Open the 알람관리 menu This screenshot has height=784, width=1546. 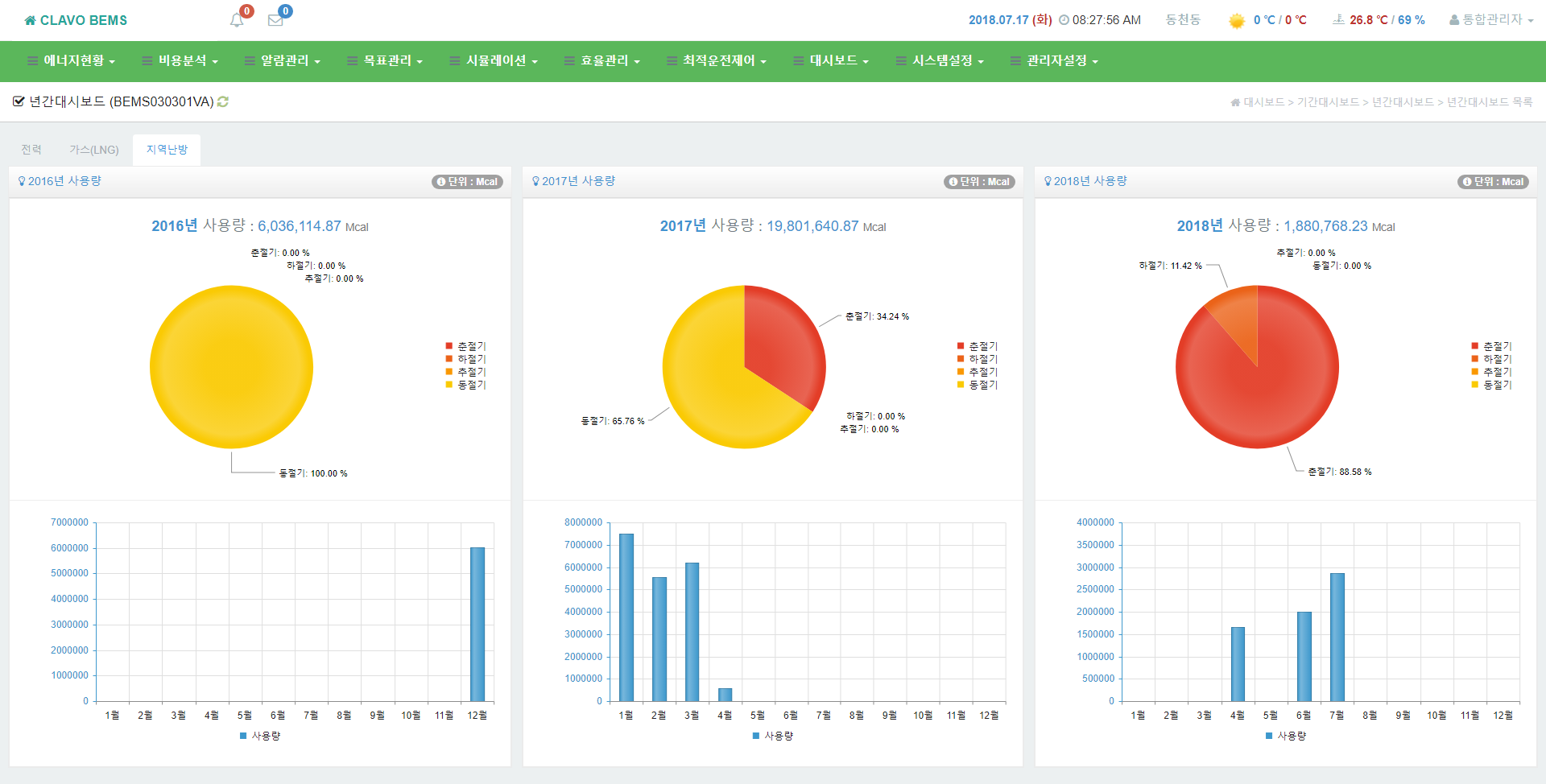click(x=283, y=61)
